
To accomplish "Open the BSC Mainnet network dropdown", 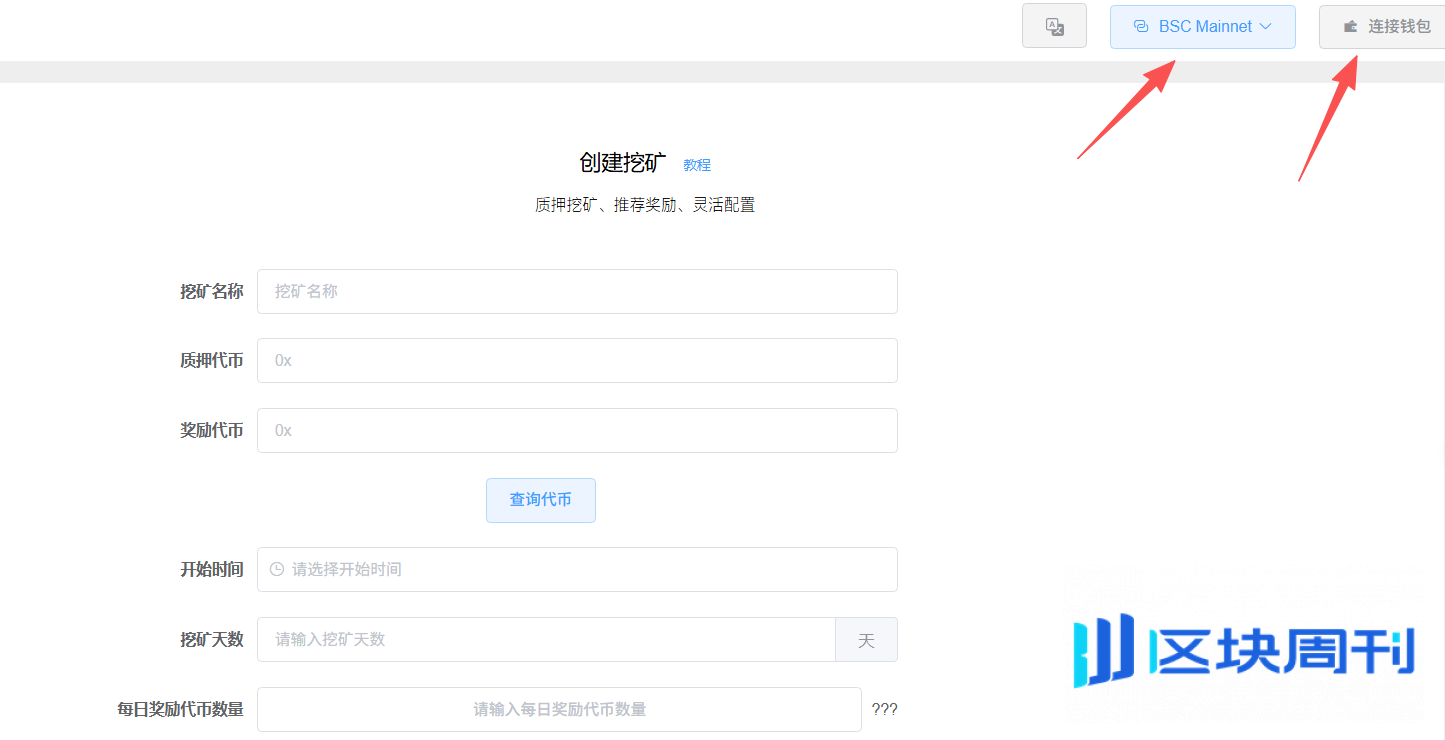I will 1203,27.
